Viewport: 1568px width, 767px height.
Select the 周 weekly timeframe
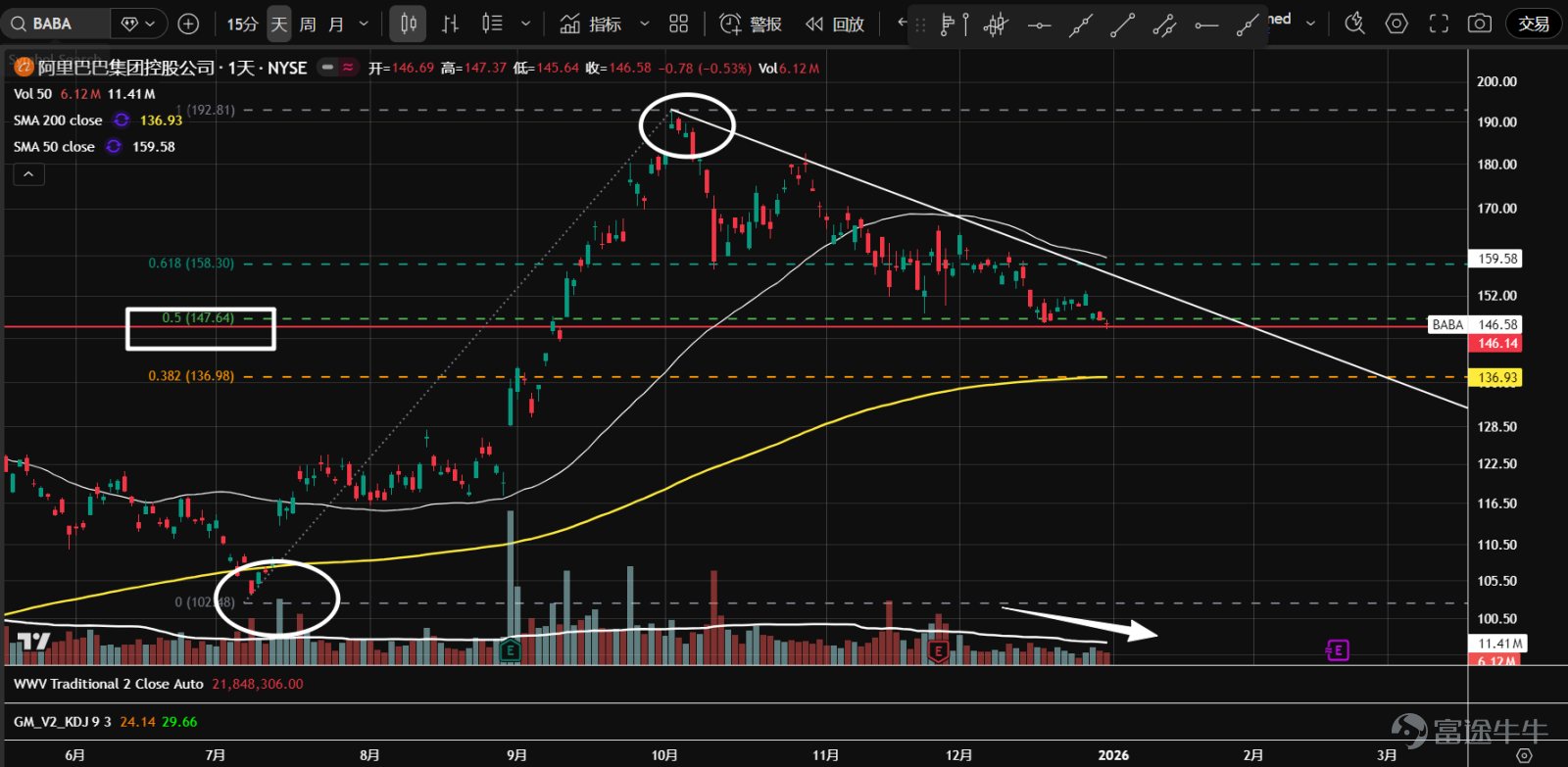pos(308,24)
